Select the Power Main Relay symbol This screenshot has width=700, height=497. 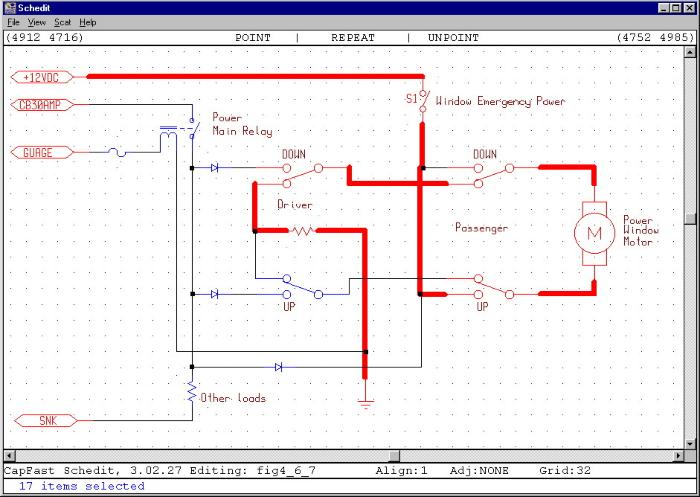point(180,132)
